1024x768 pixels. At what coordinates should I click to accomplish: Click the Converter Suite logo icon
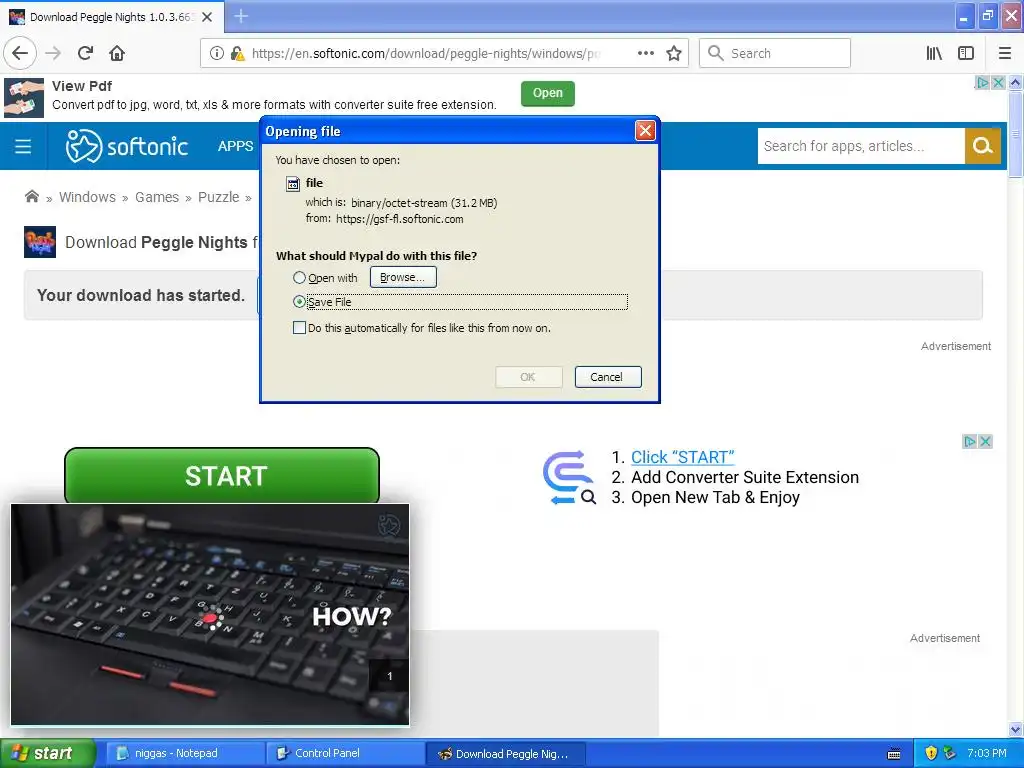[x=569, y=478]
